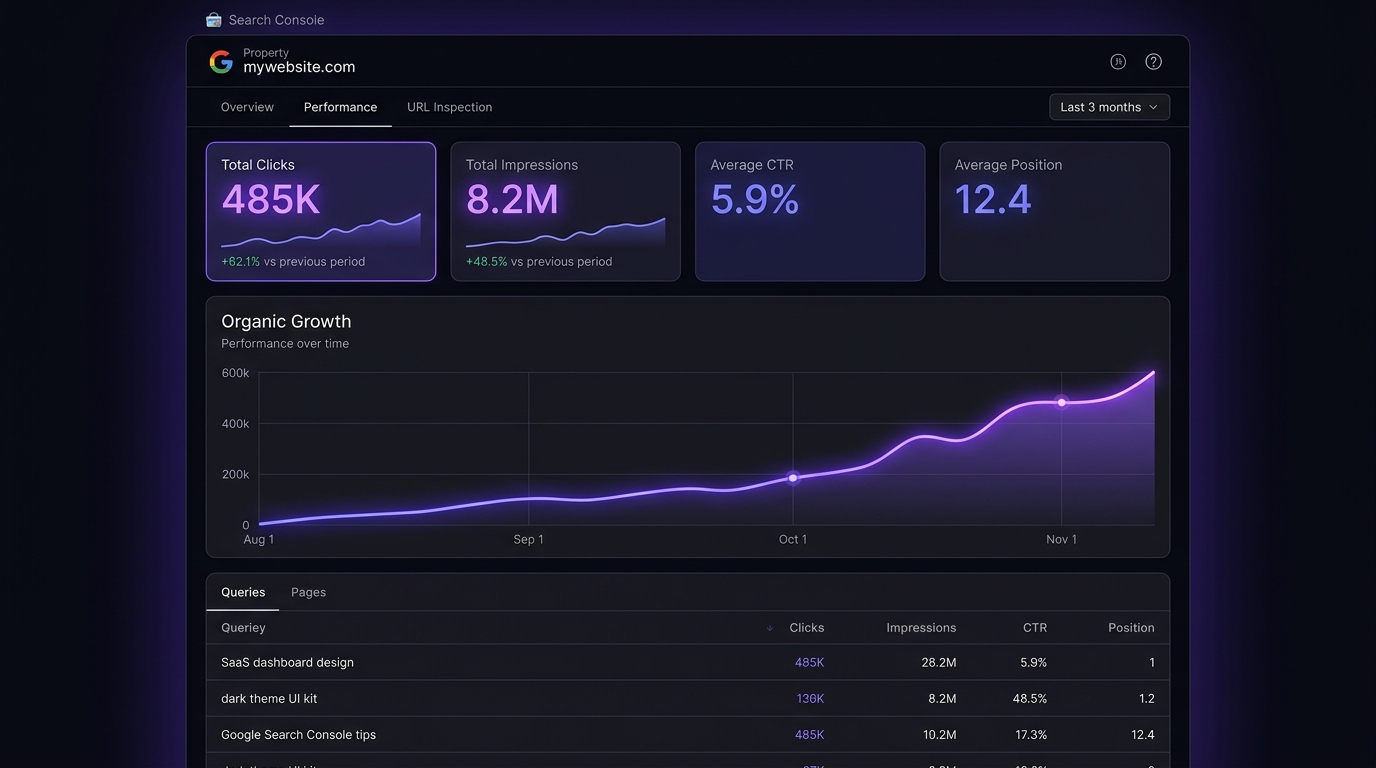
Task: Click position 1.2 in the table
Action: pos(1146,698)
